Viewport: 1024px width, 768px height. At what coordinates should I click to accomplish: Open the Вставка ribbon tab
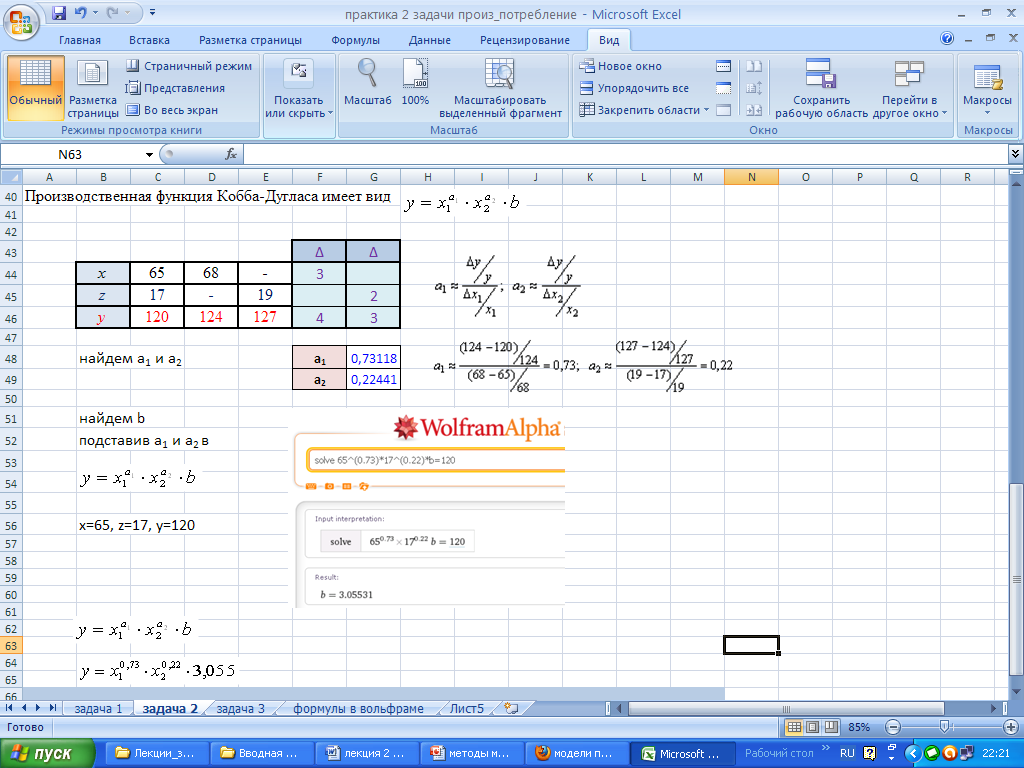[x=149, y=40]
